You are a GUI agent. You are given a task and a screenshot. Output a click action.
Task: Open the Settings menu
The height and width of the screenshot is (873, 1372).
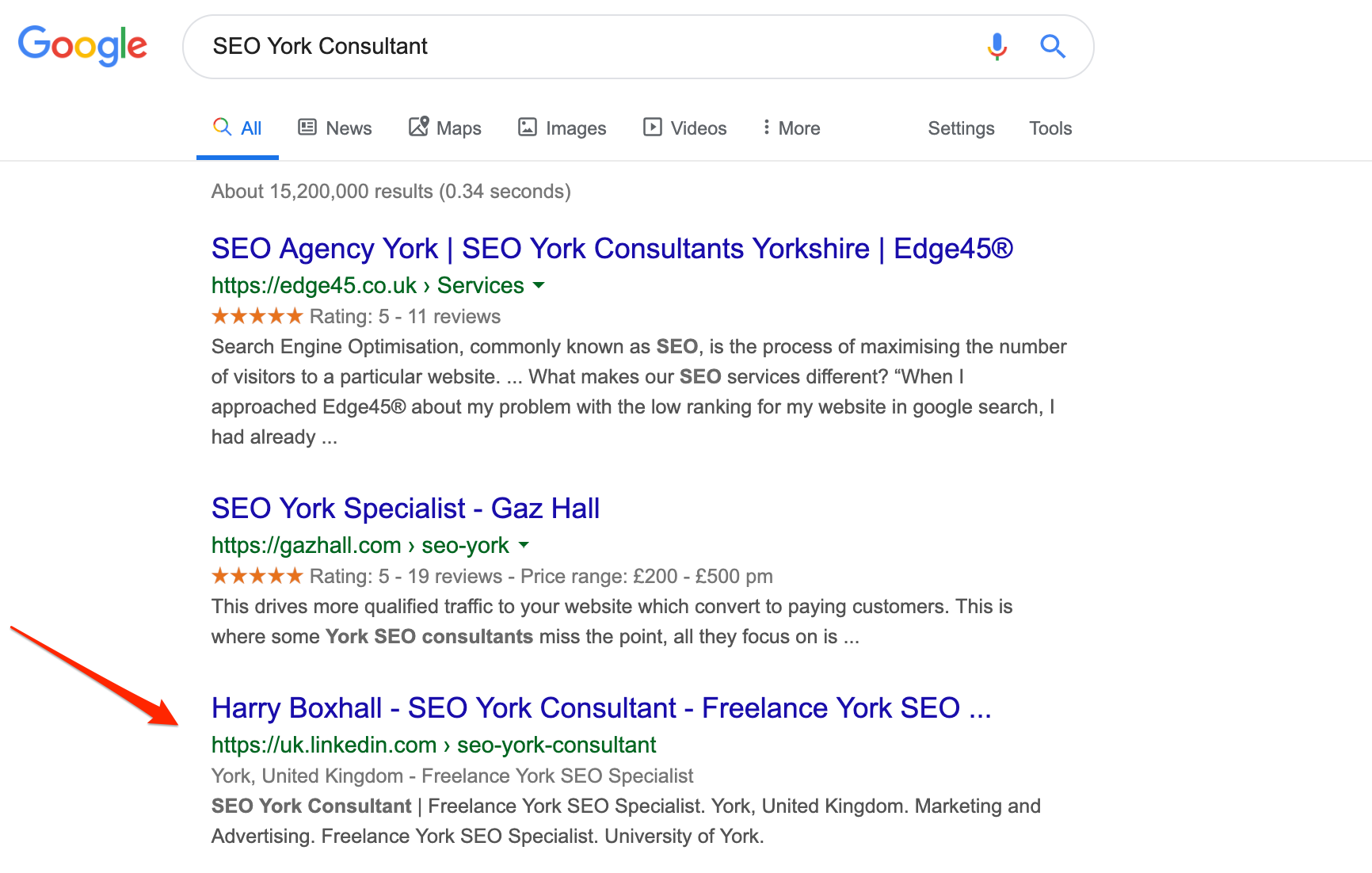click(x=961, y=128)
